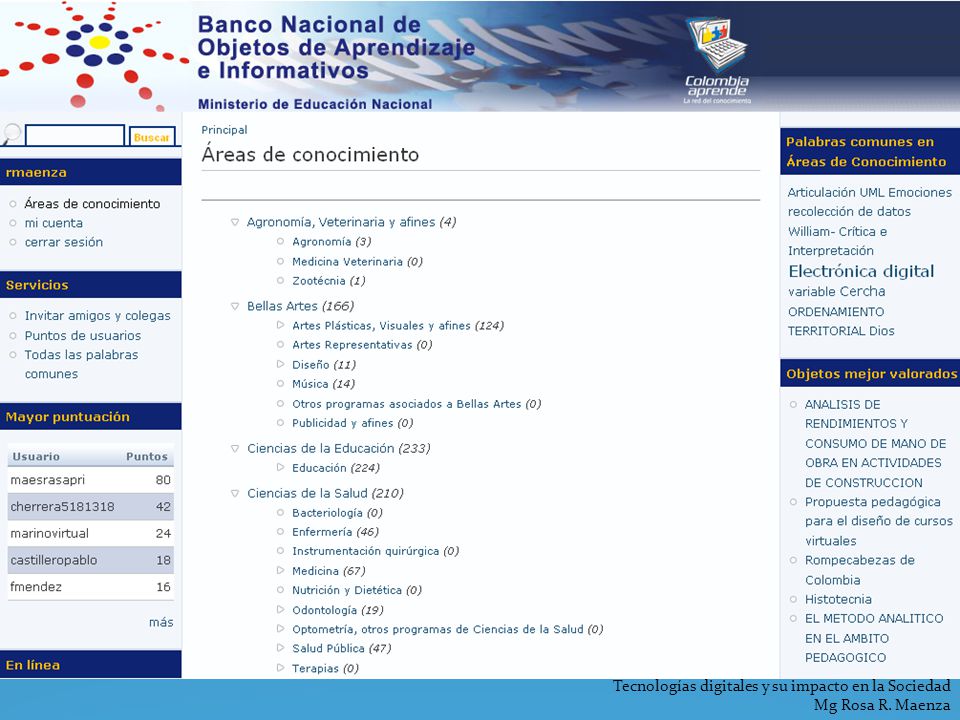Click the magnifying glass search icon
This screenshot has width=960, height=720.
[x=12, y=134]
